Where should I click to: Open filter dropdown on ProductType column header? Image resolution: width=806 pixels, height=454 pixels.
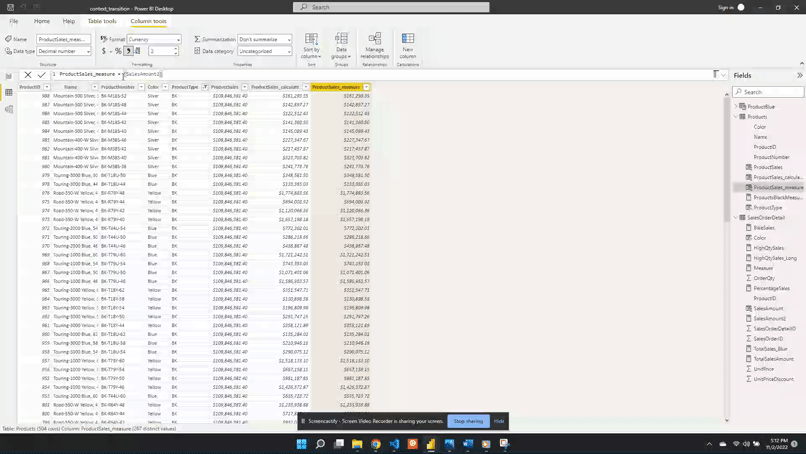pyautogui.click(x=205, y=87)
